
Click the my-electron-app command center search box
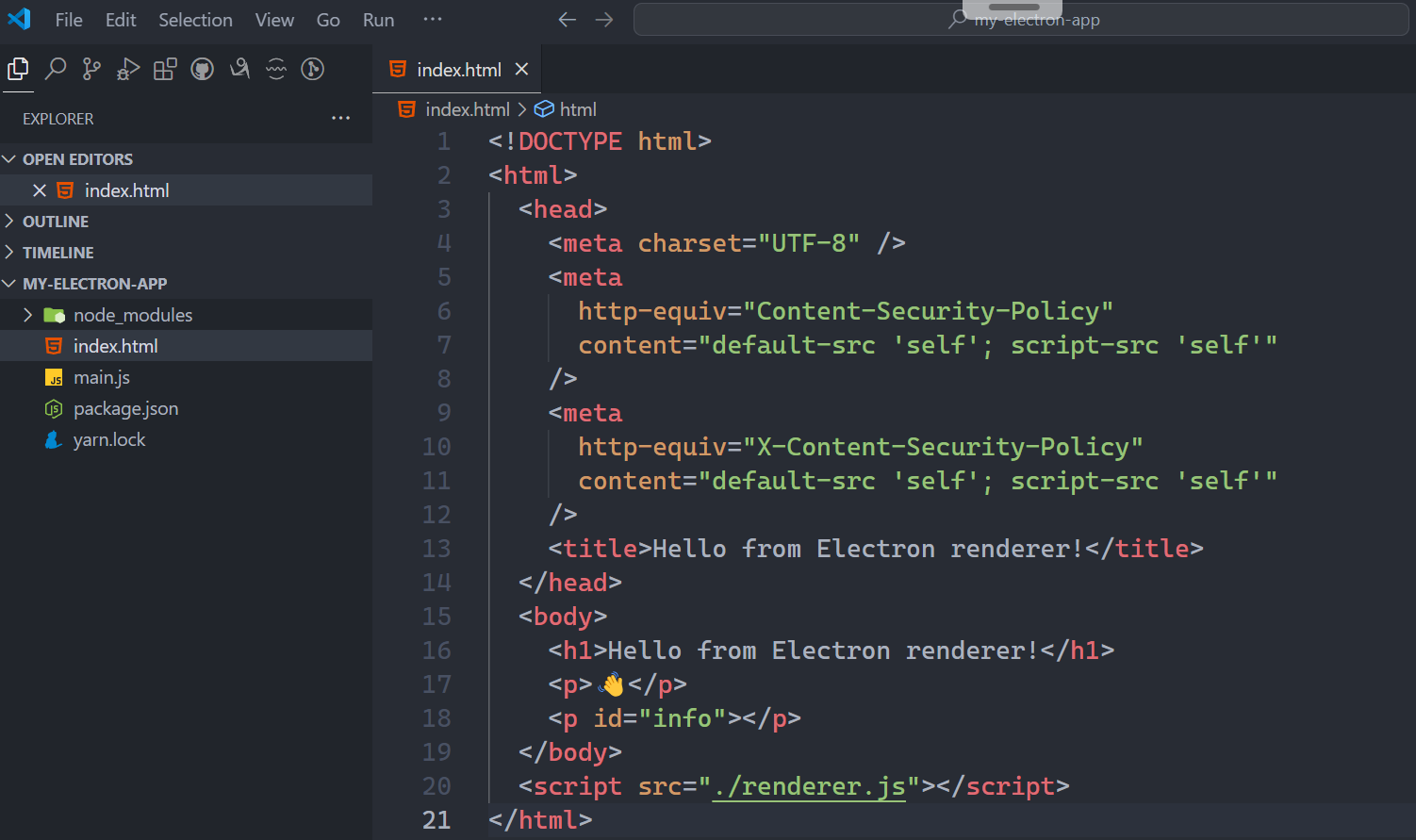pos(1021,20)
